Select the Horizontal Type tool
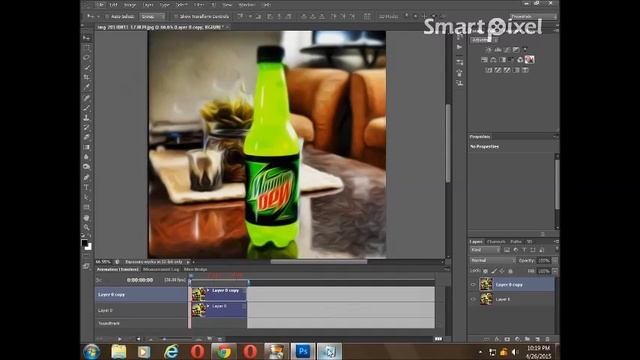The width and height of the screenshot is (640, 360). pyautogui.click(x=86, y=187)
